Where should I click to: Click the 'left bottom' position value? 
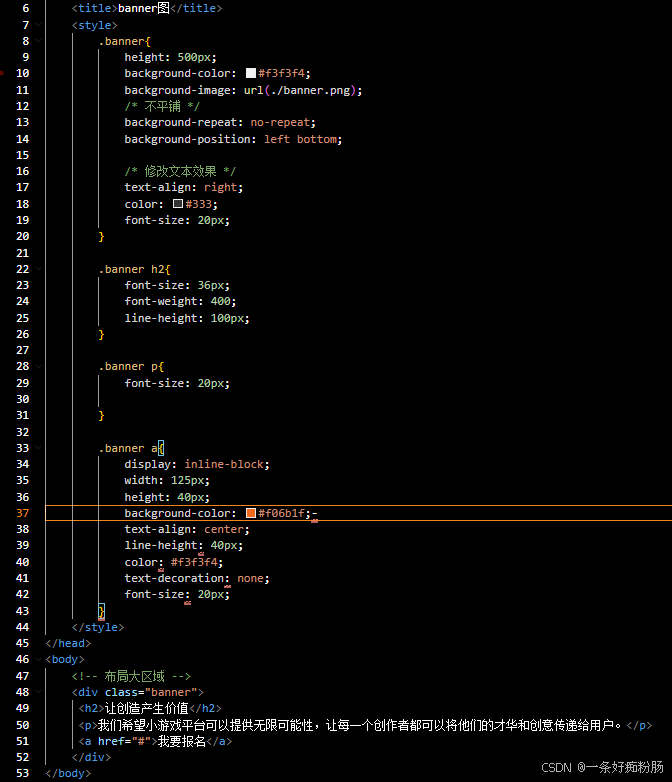pos(300,139)
